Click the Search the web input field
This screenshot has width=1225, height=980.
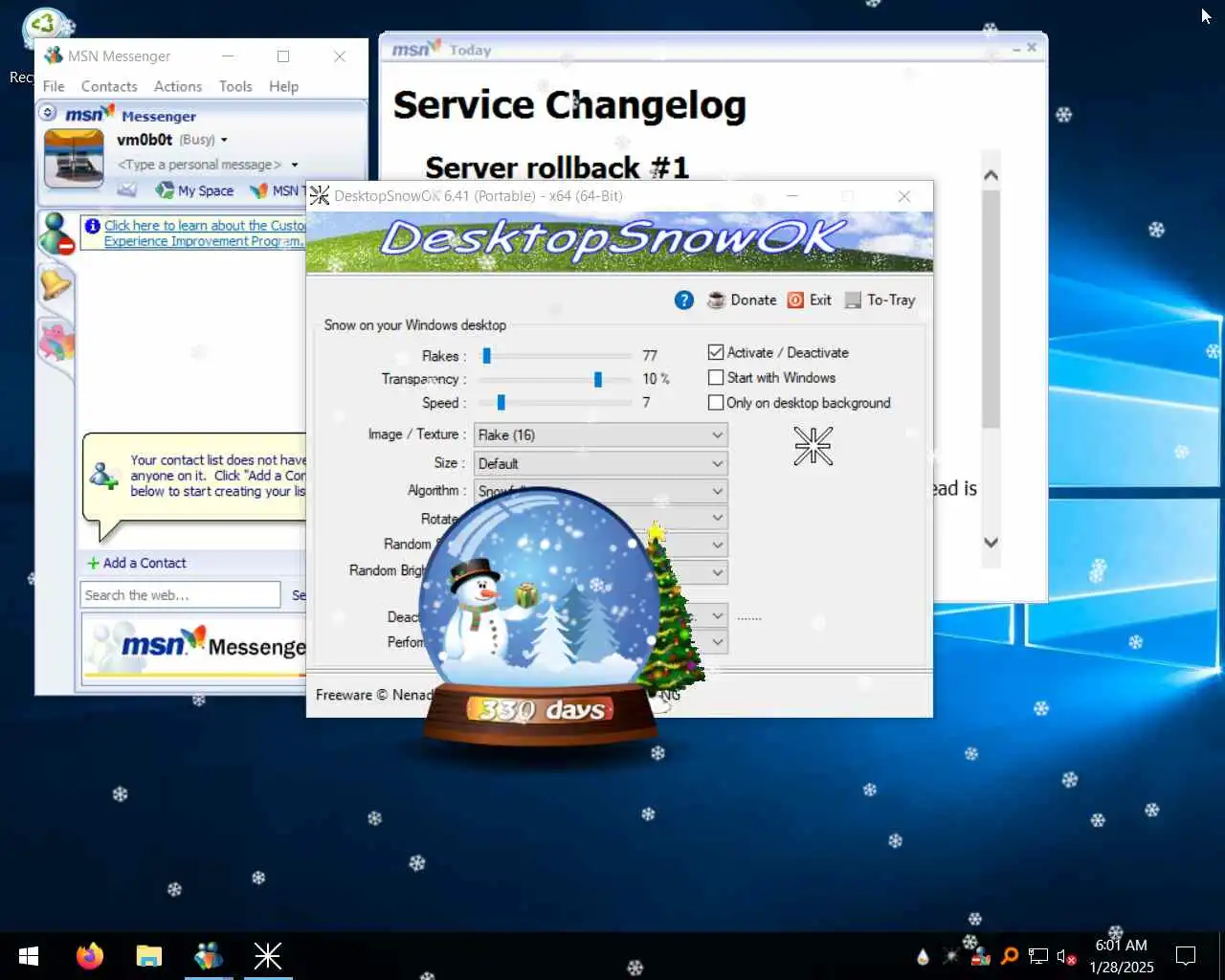click(180, 595)
